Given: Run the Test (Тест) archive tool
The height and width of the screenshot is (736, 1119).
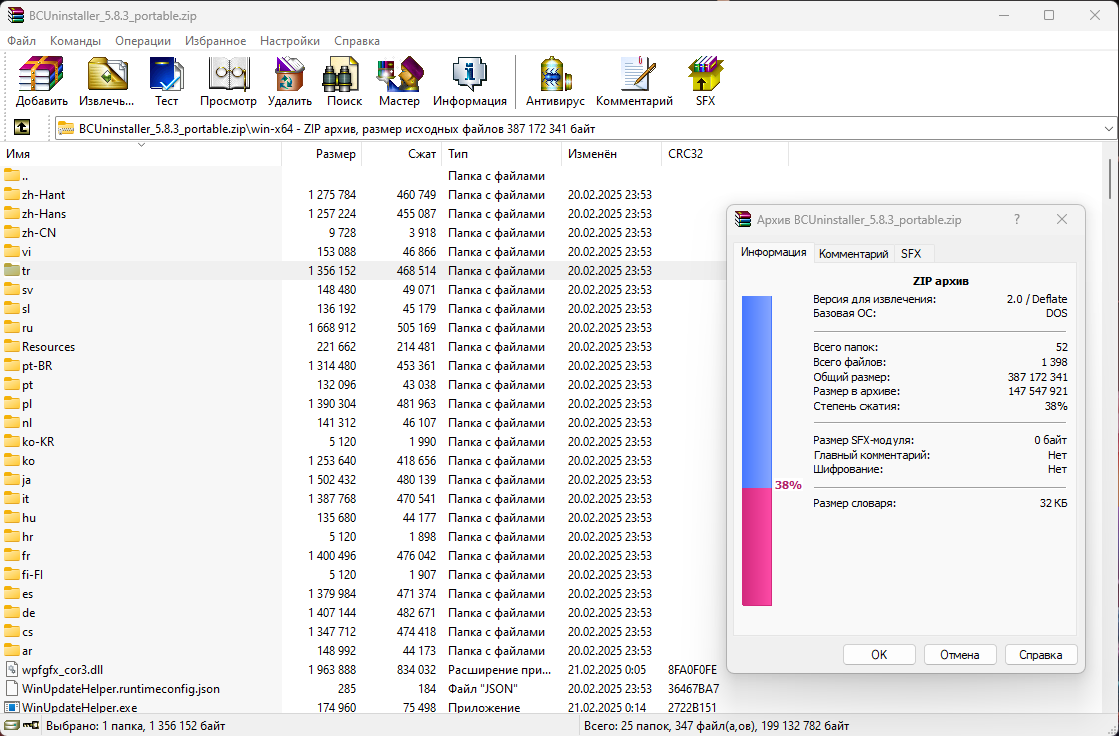Looking at the screenshot, I should (166, 82).
